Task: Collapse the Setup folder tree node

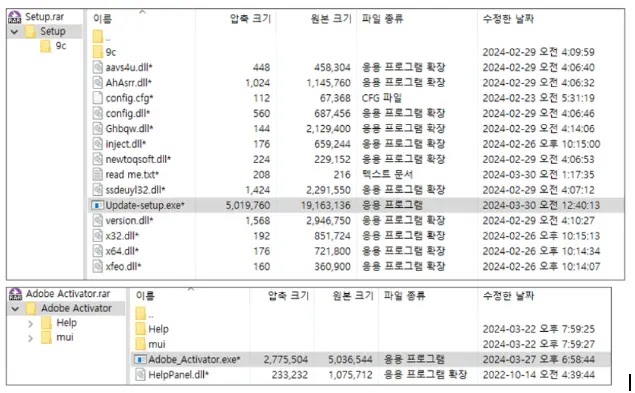Action: pyautogui.click(x=15, y=32)
